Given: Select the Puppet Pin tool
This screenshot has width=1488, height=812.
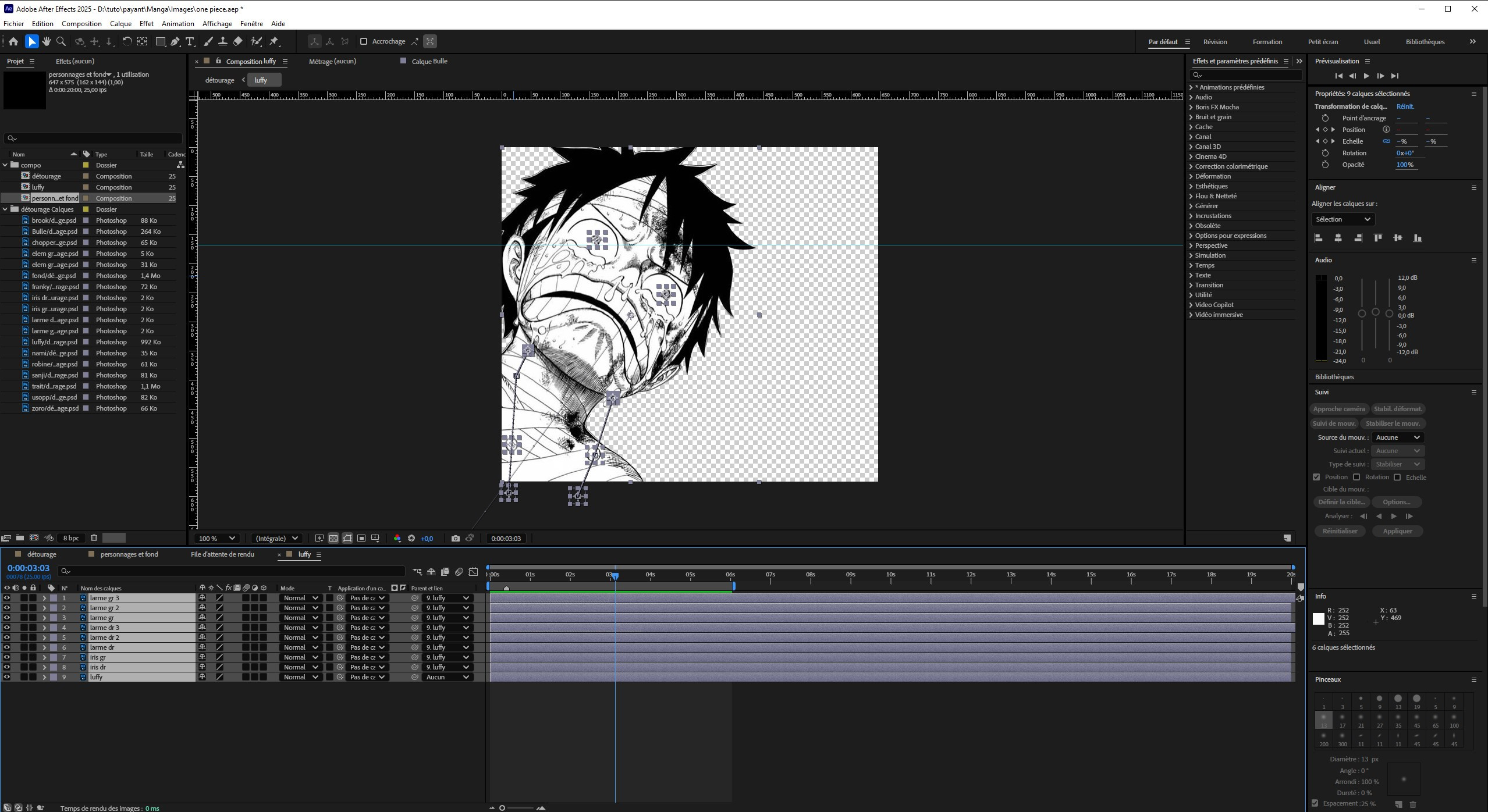Looking at the screenshot, I should pos(274,41).
